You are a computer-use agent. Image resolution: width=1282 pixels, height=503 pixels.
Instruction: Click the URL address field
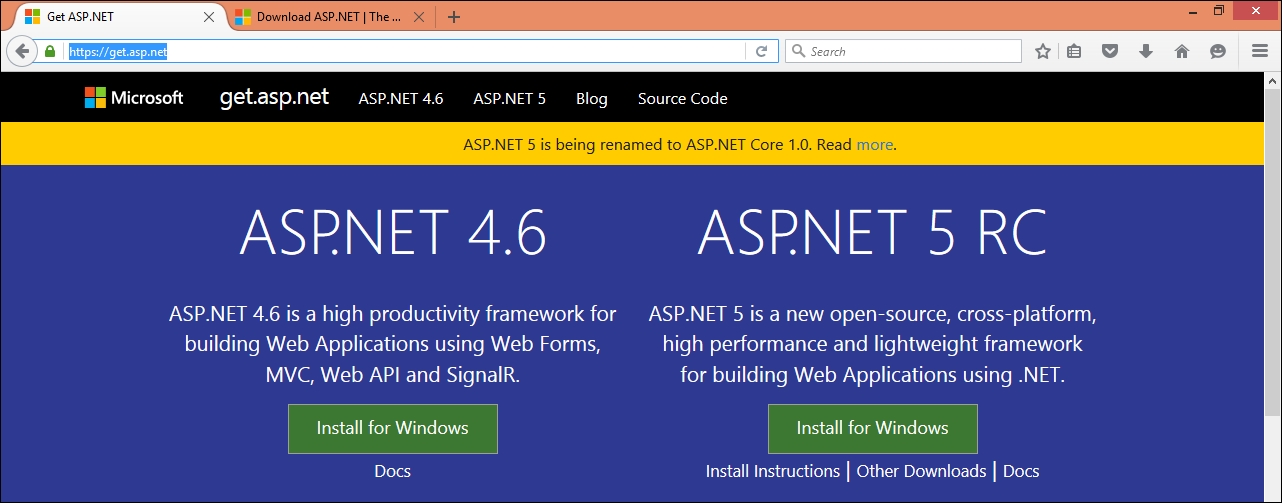tap(405, 51)
